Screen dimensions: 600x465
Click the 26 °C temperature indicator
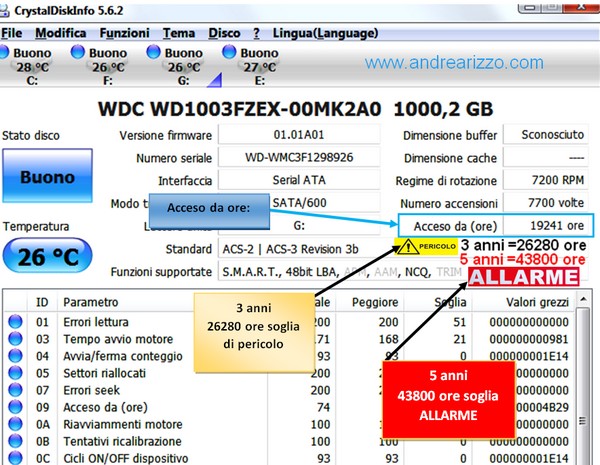[47, 256]
